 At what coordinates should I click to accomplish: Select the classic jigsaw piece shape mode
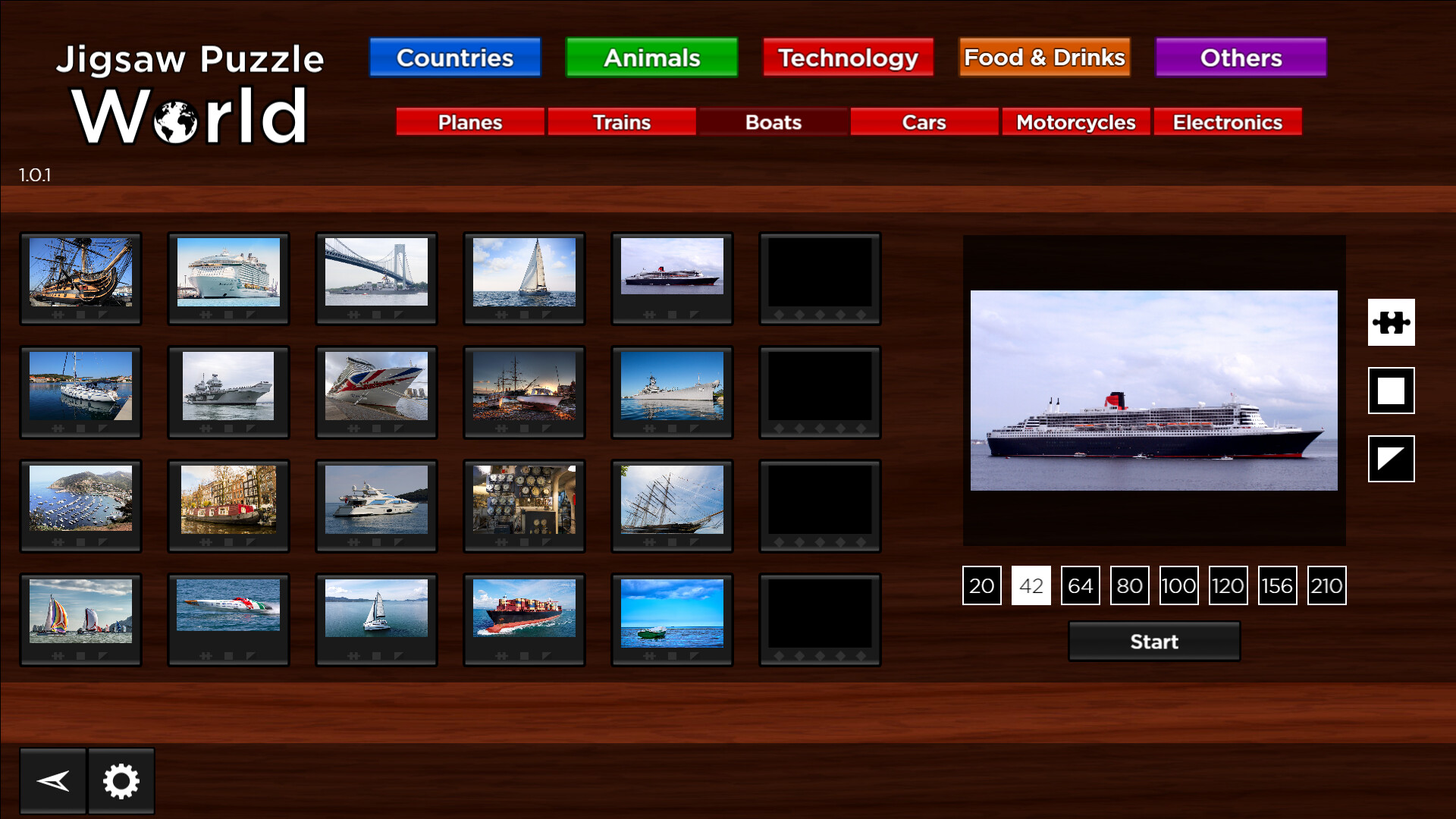point(1391,322)
